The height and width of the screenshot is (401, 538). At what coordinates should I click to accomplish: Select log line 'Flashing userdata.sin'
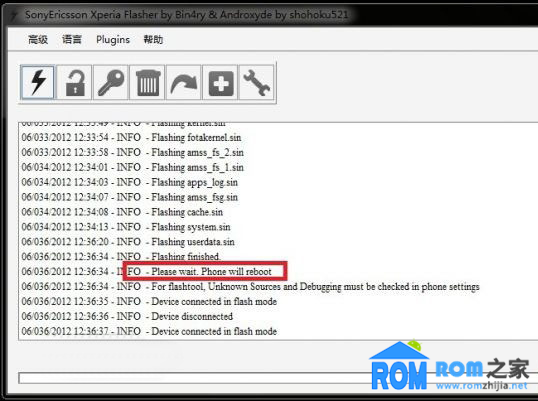point(128,242)
